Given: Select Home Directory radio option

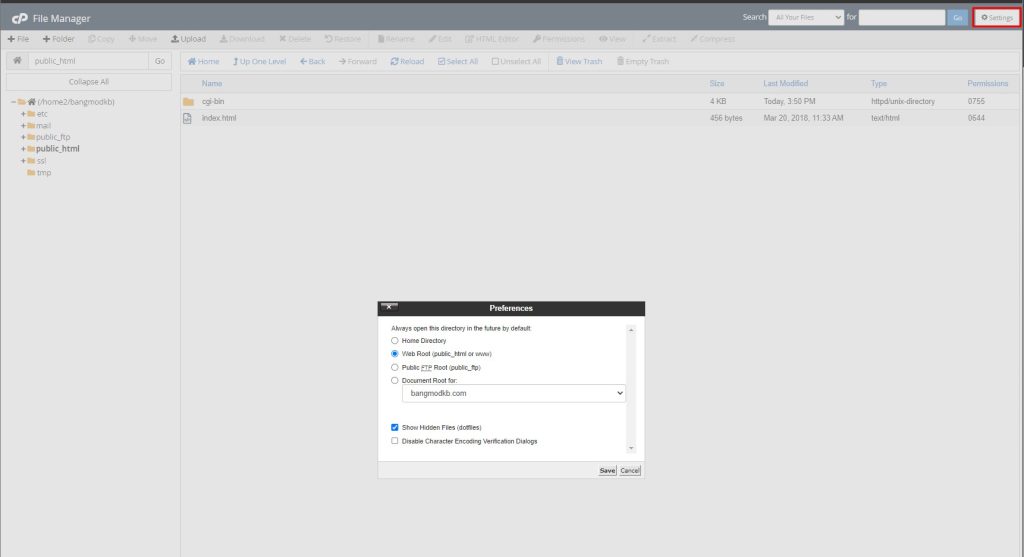Looking at the screenshot, I should [x=394, y=341].
